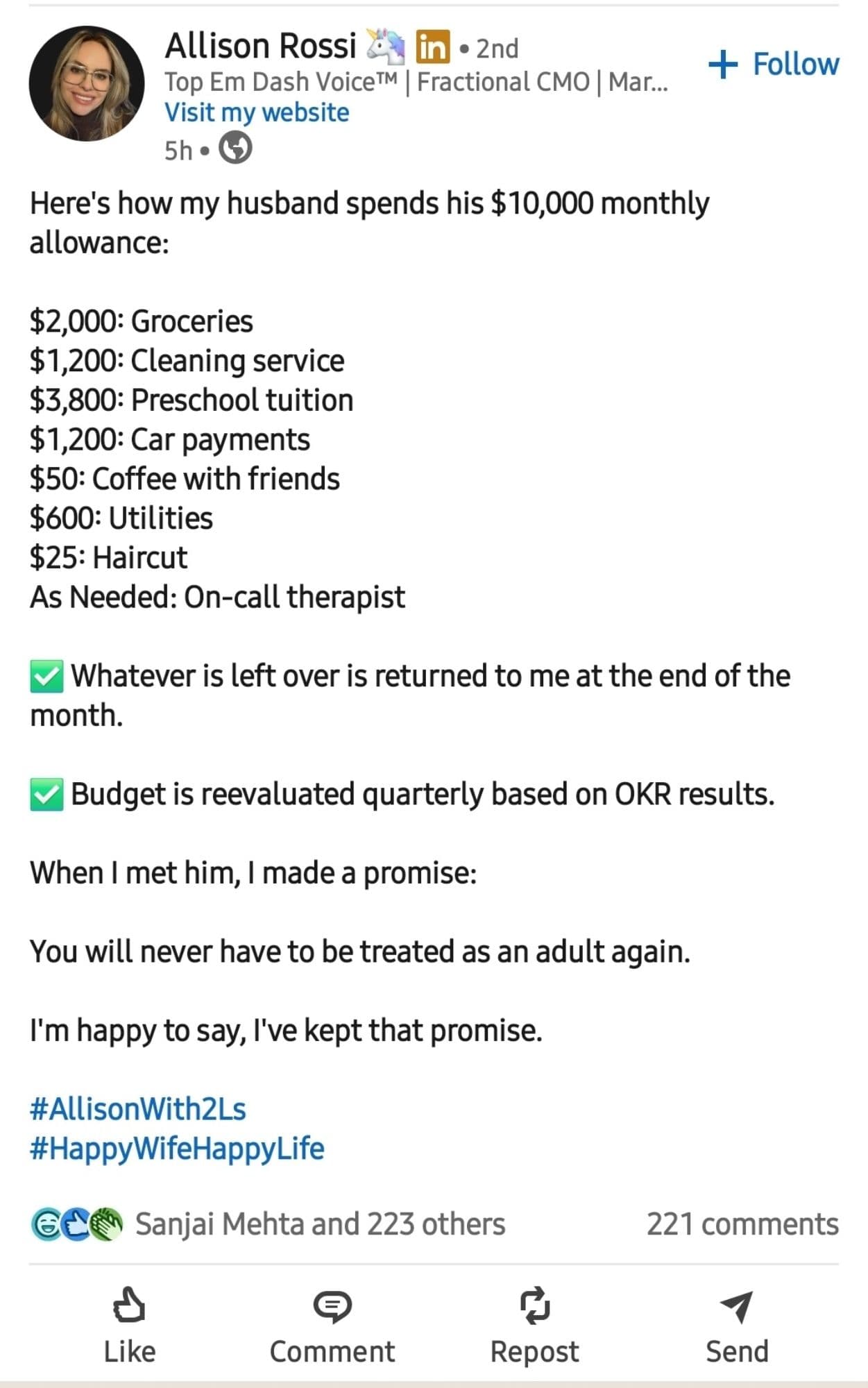This screenshot has height=1388, width=868.
Task: View the 221 comments
Action: [742, 1224]
